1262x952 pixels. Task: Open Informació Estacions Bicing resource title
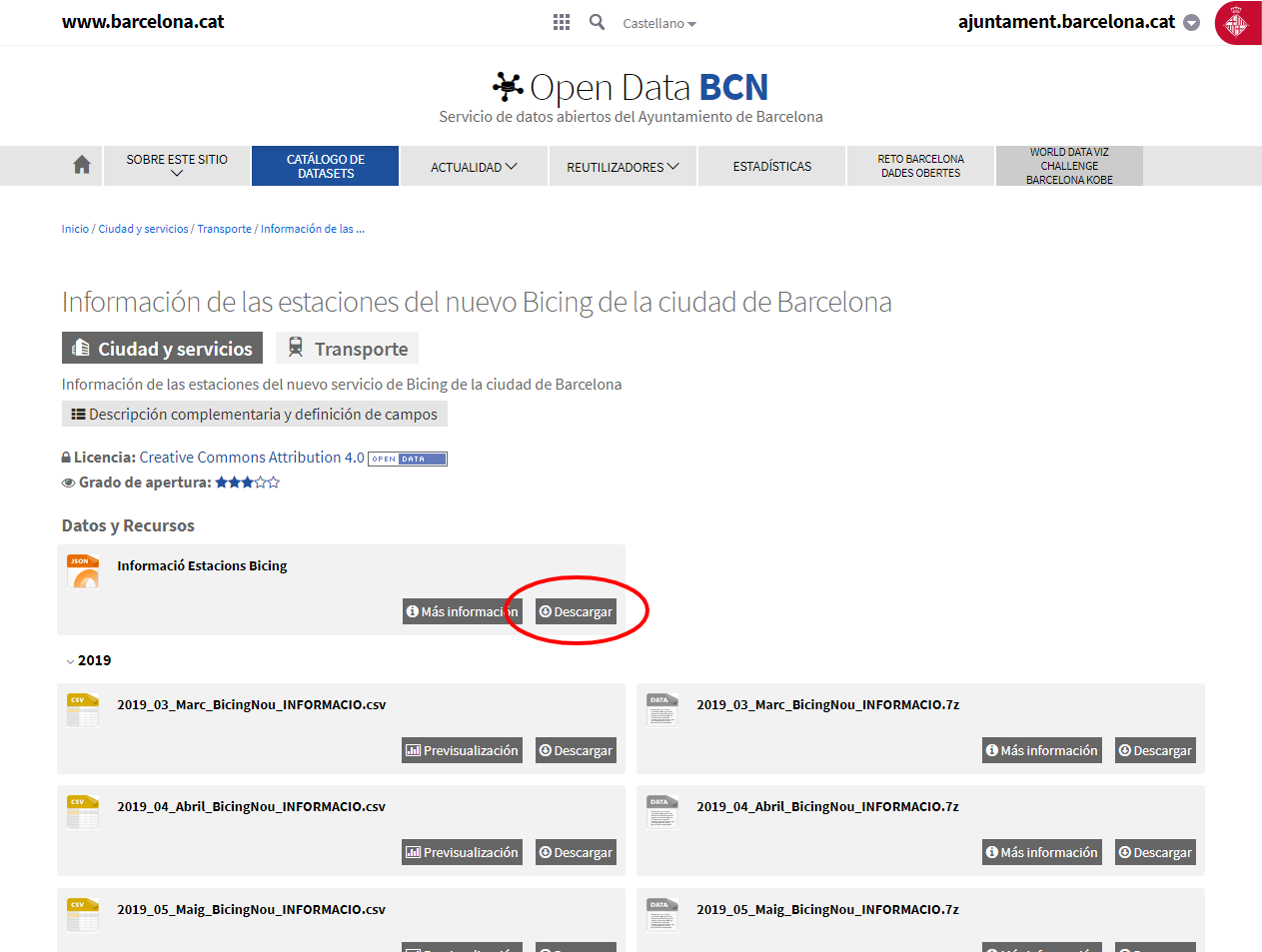(x=202, y=565)
